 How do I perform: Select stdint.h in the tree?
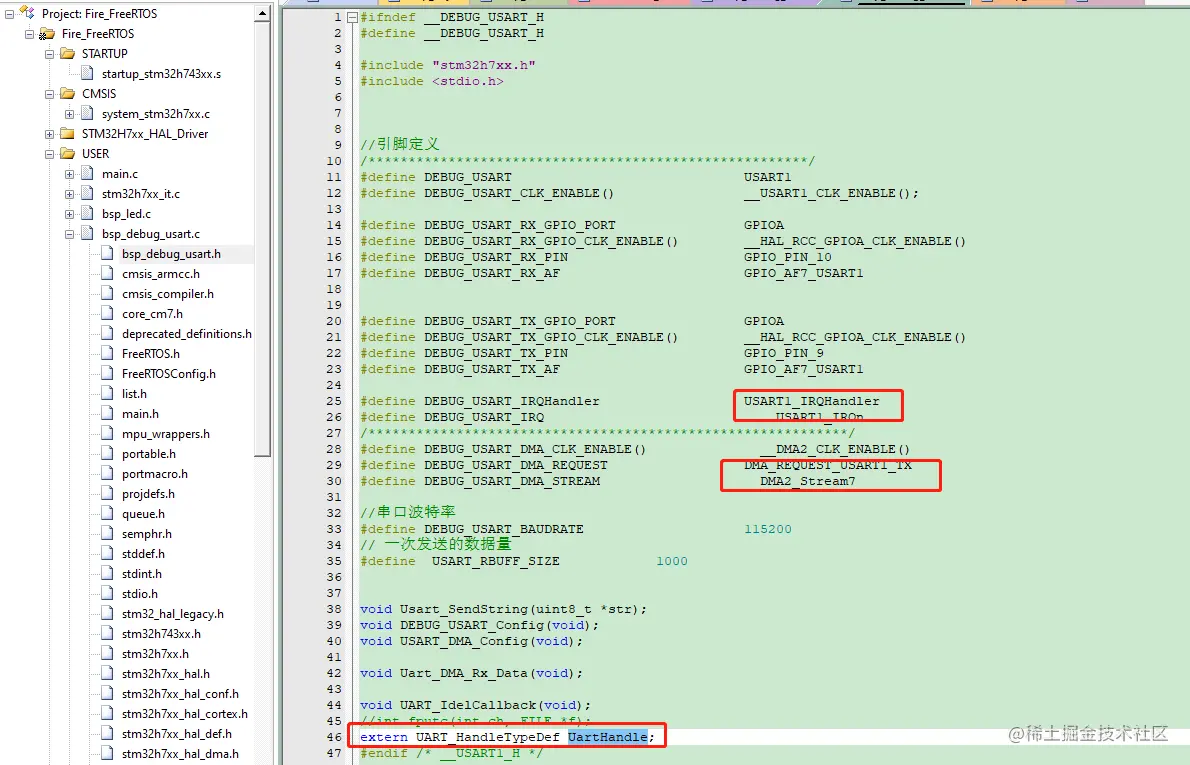pyautogui.click(x=142, y=574)
